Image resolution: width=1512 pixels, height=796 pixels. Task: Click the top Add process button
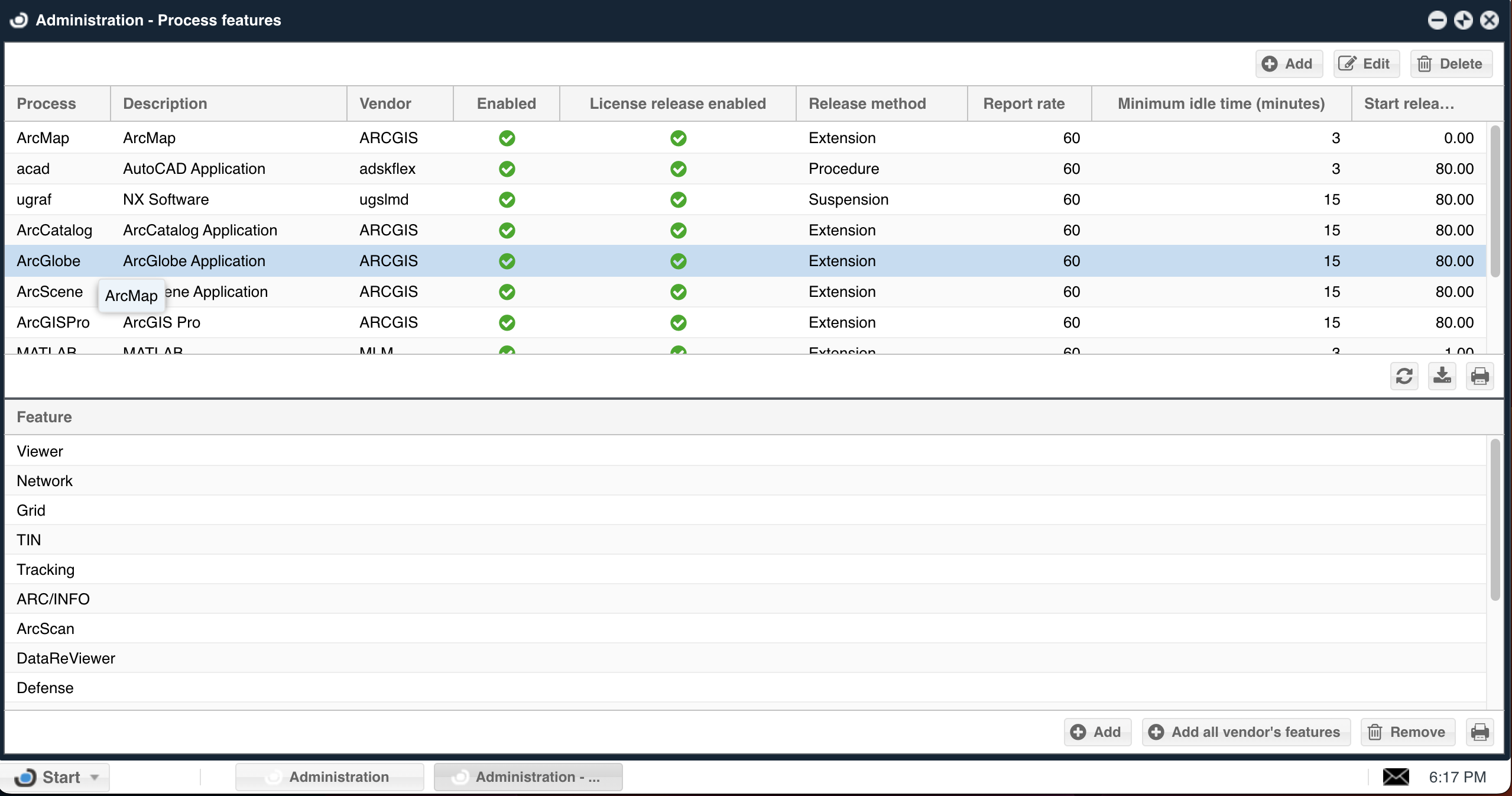(1288, 64)
